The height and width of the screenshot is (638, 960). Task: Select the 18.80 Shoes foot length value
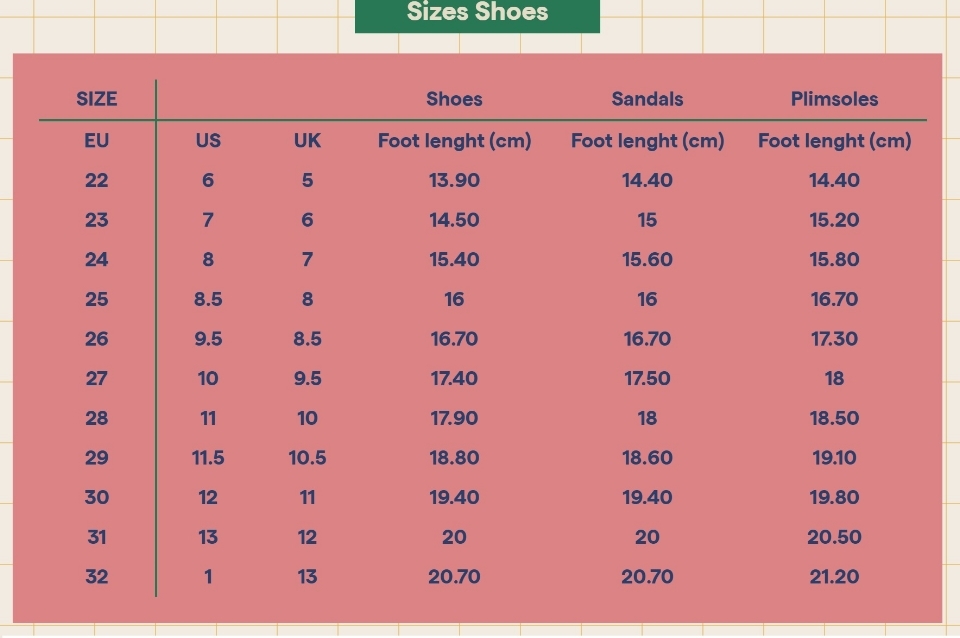pos(454,458)
